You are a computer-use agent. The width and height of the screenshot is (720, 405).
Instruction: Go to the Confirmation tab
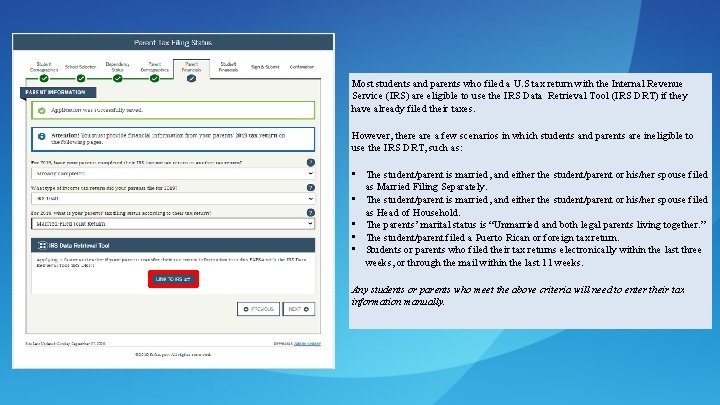pyautogui.click(x=302, y=67)
